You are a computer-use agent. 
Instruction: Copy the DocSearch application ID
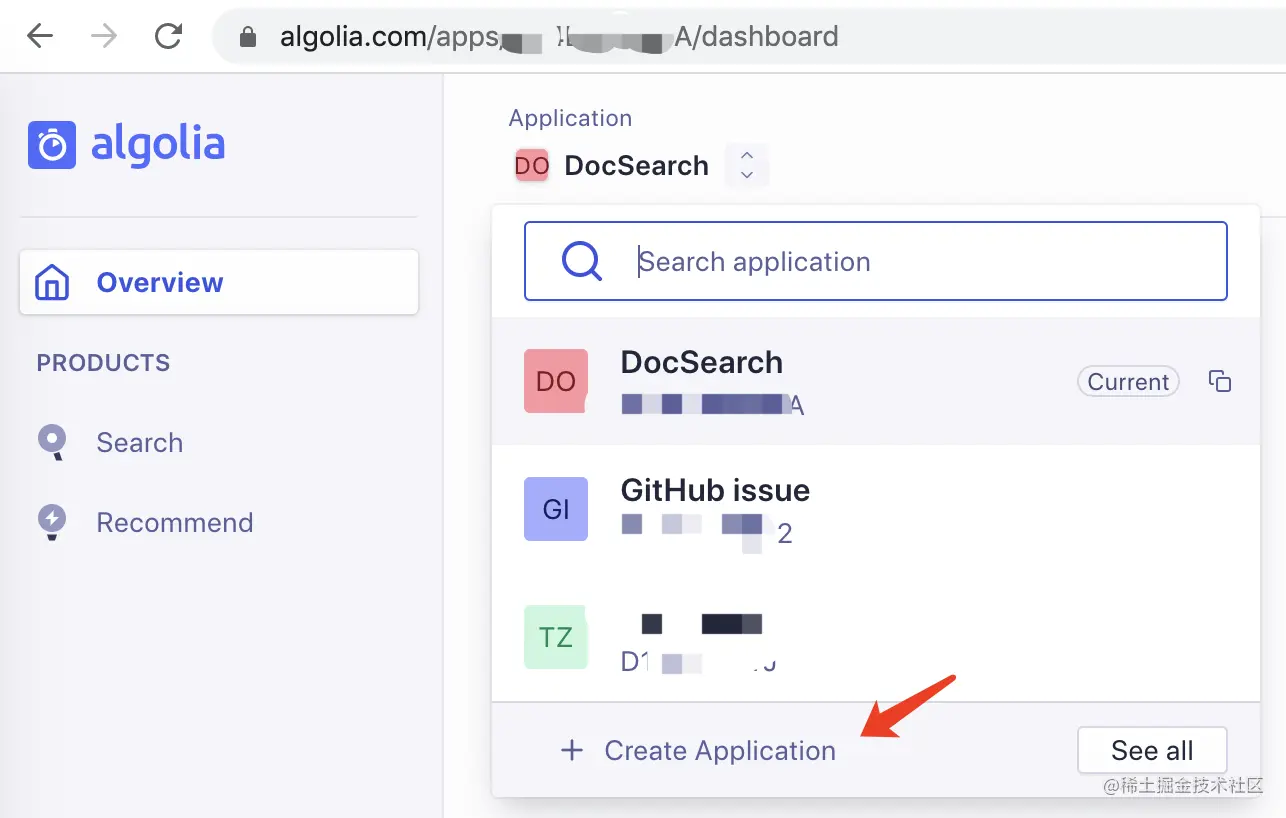[1219, 381]
